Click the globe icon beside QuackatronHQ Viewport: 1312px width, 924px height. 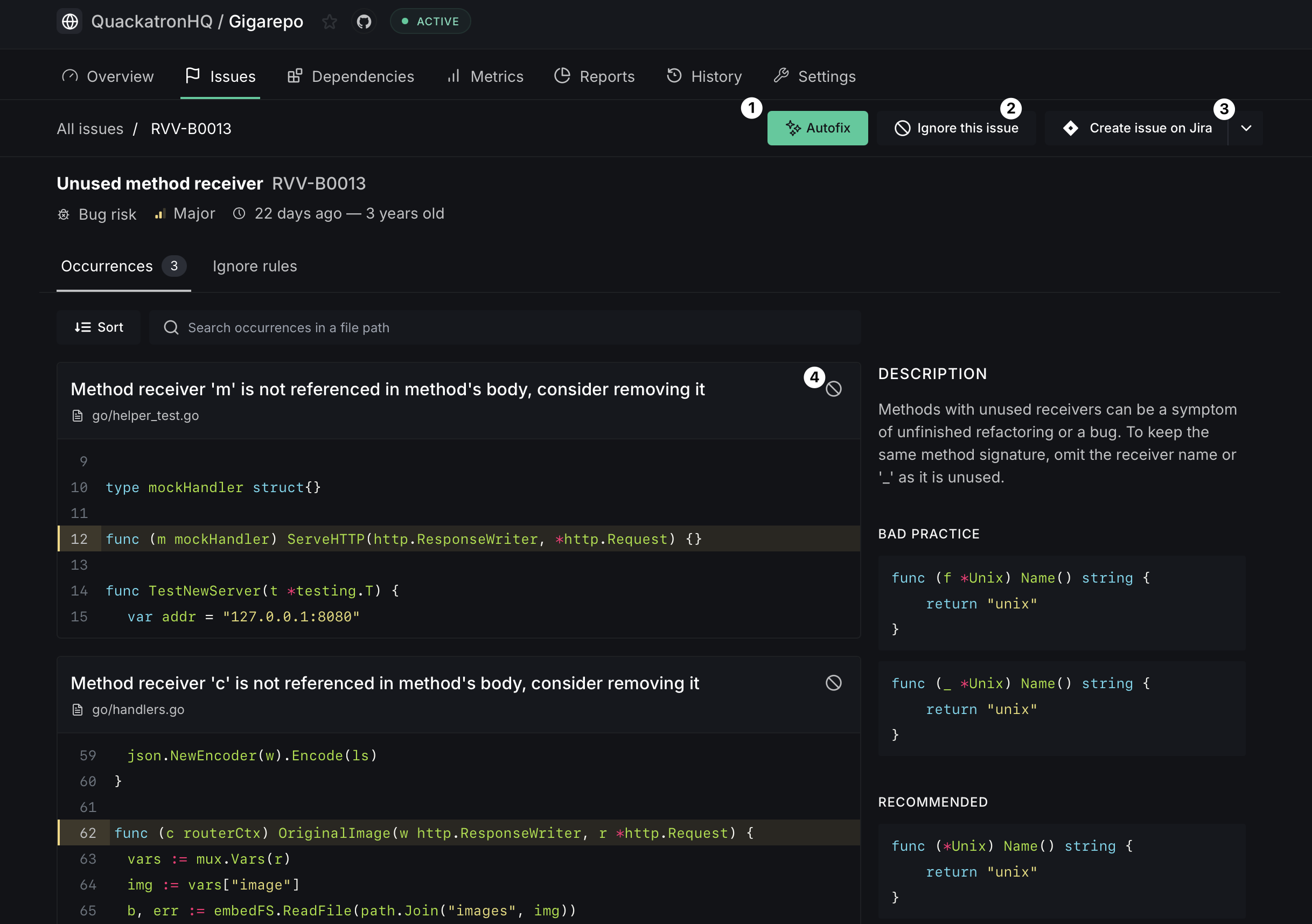[x=69, y=22]
